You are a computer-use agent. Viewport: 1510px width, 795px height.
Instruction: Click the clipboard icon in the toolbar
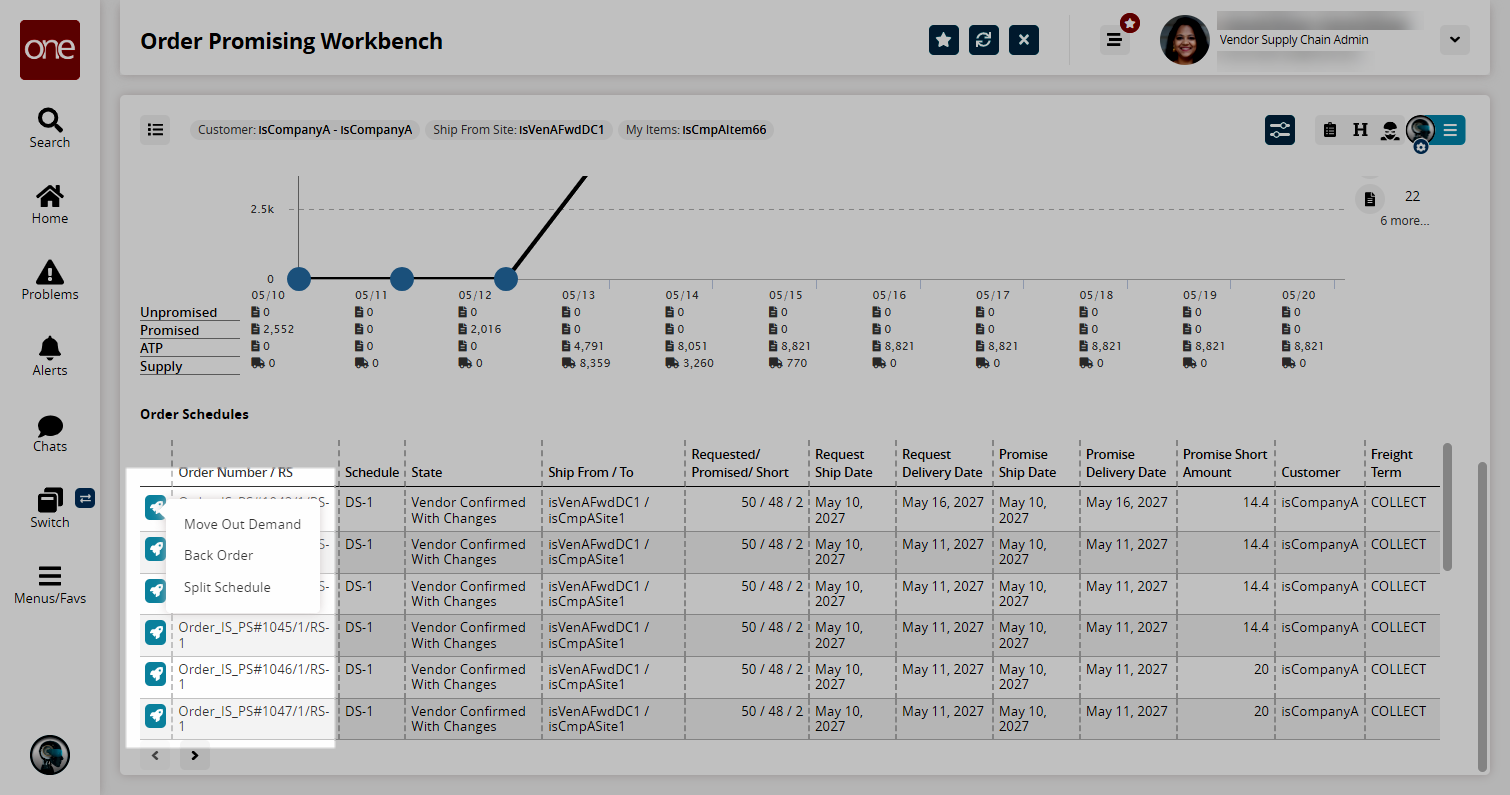pyautogui.click(x=1330, y=130)
